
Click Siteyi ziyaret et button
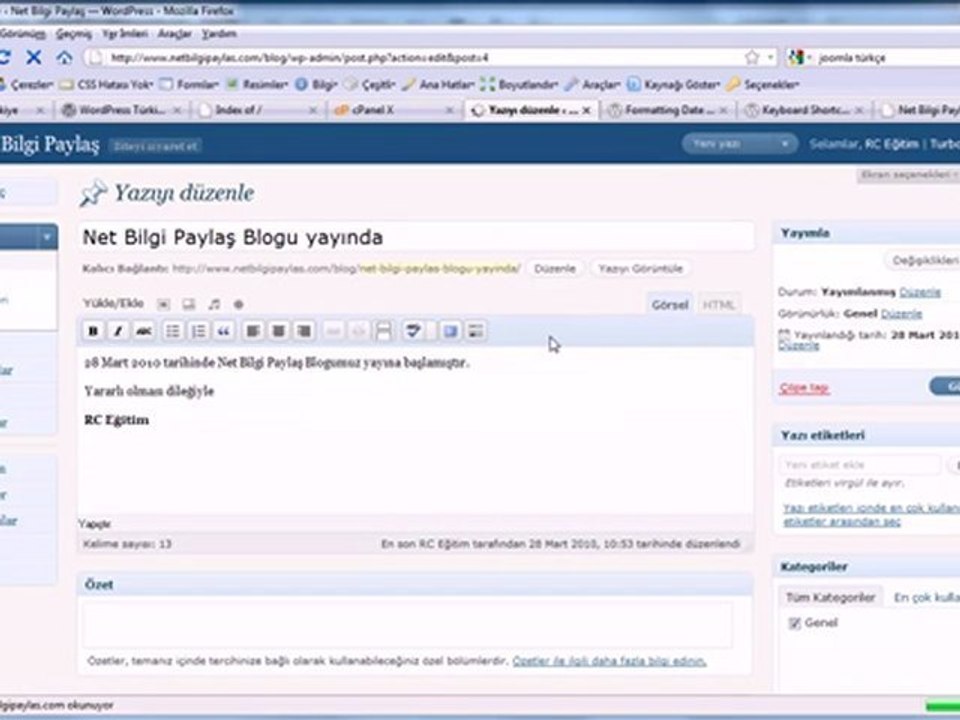point(156,146)
